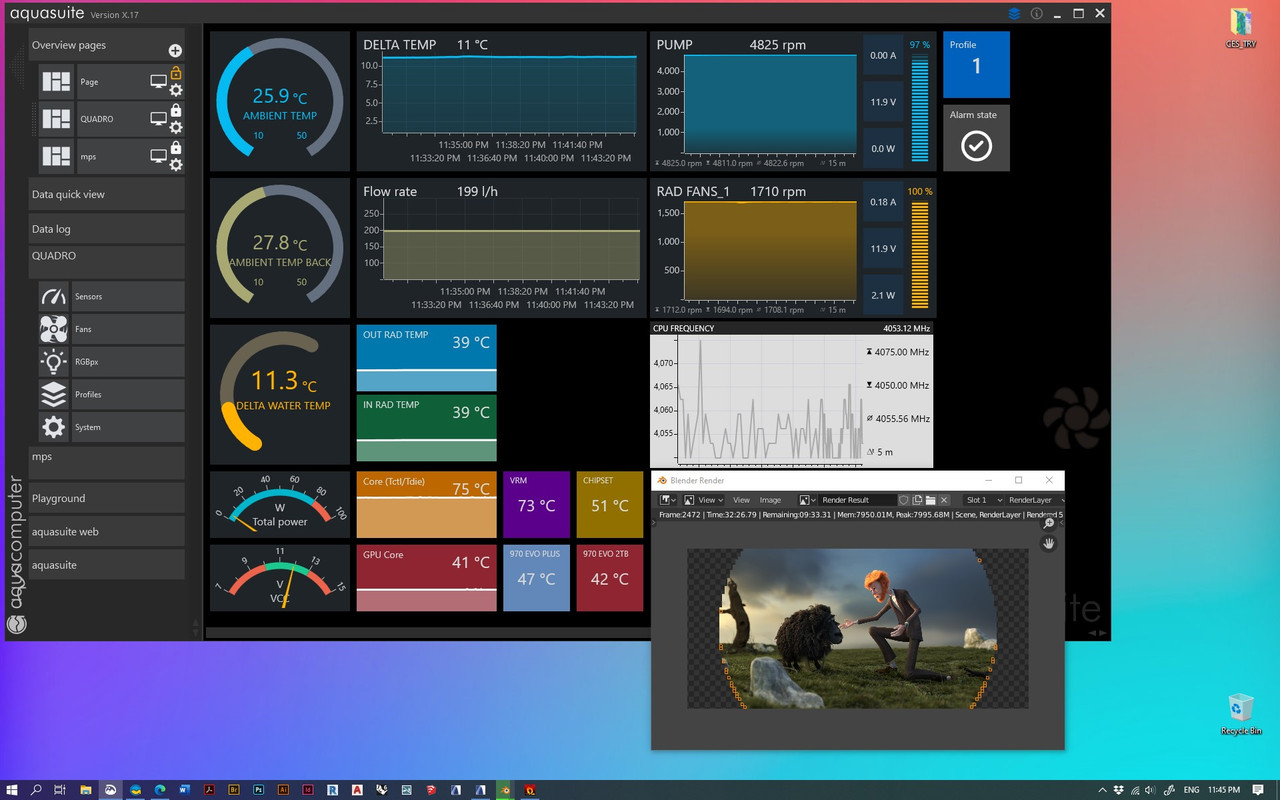Toggle fake user shield for Render Result
Screen dimensions: 1280x800
[x=904, y=500]
